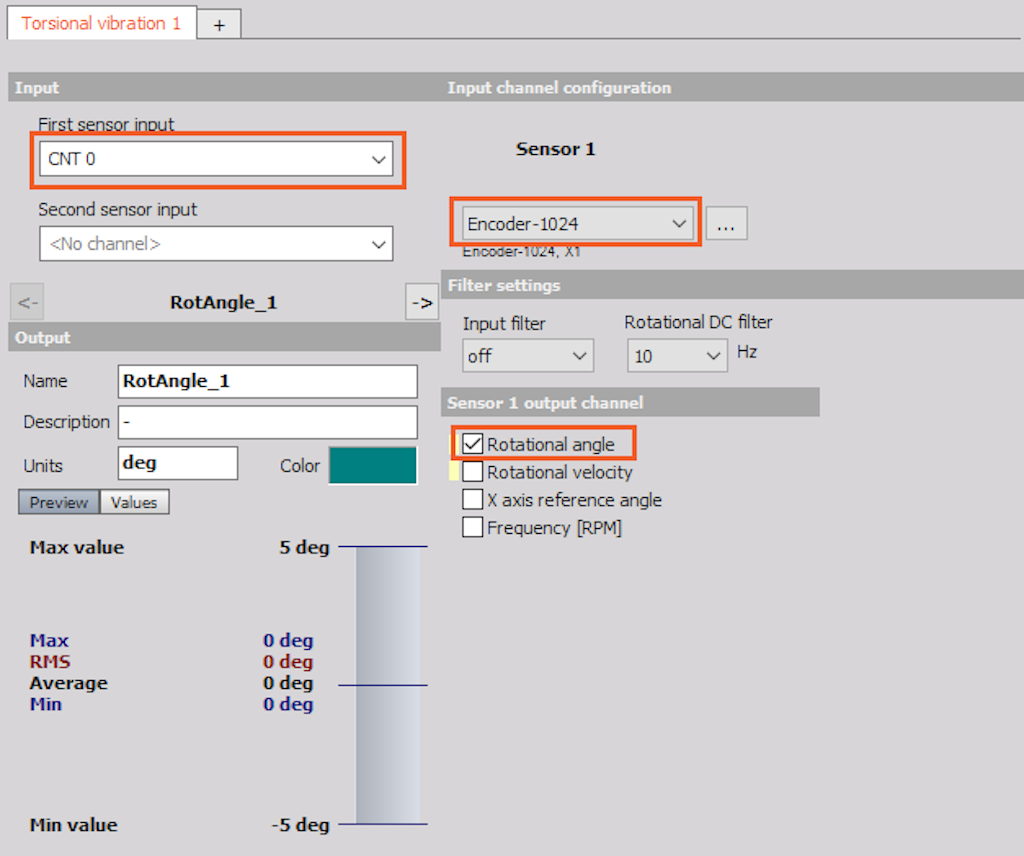
Task: Open the teal Color swatch
Action: (372, 465)
